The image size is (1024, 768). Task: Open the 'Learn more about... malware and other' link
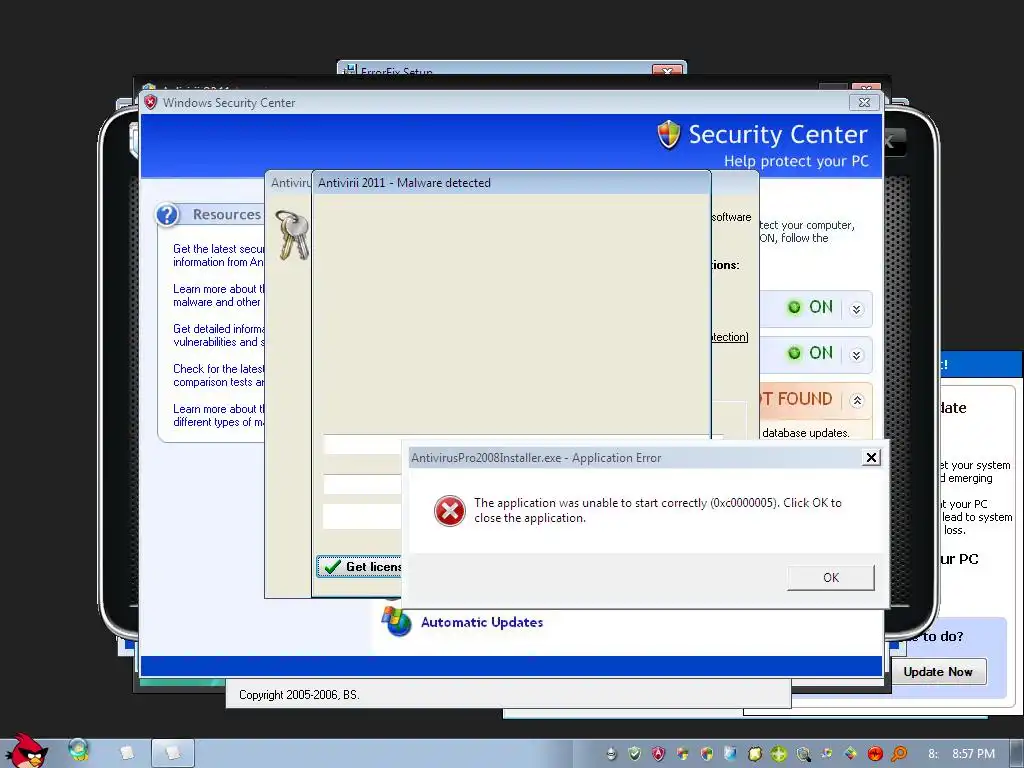point(218,295)
